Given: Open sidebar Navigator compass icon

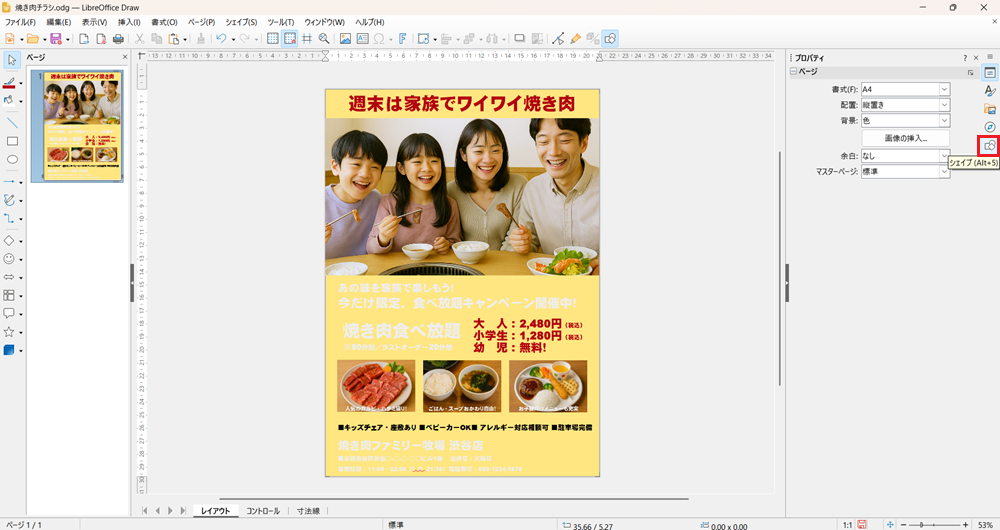Looking at the screenshot, I should coord(990,127).
